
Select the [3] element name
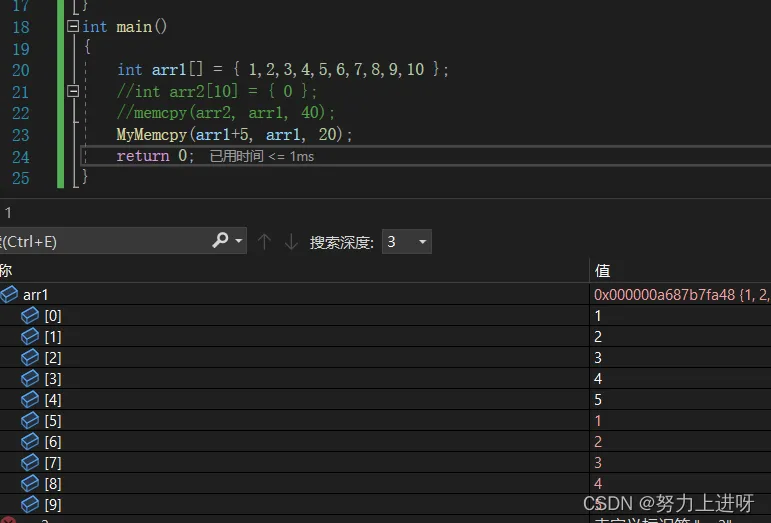pos(53,378)
